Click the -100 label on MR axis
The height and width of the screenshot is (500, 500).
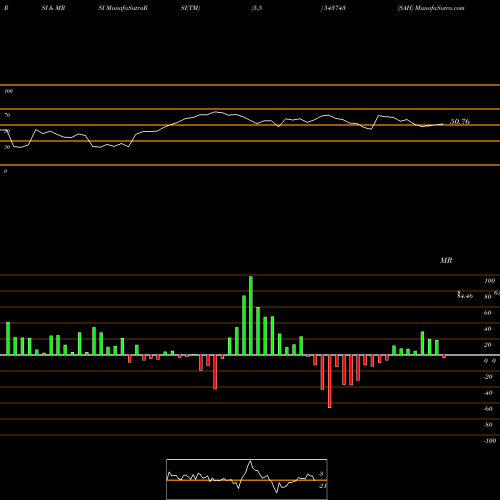click(x=490, y=441)
